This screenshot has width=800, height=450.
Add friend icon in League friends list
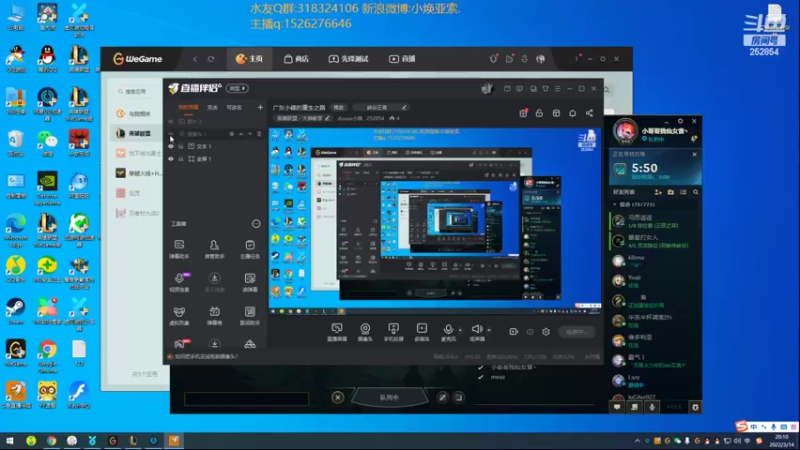click(658, 192)
